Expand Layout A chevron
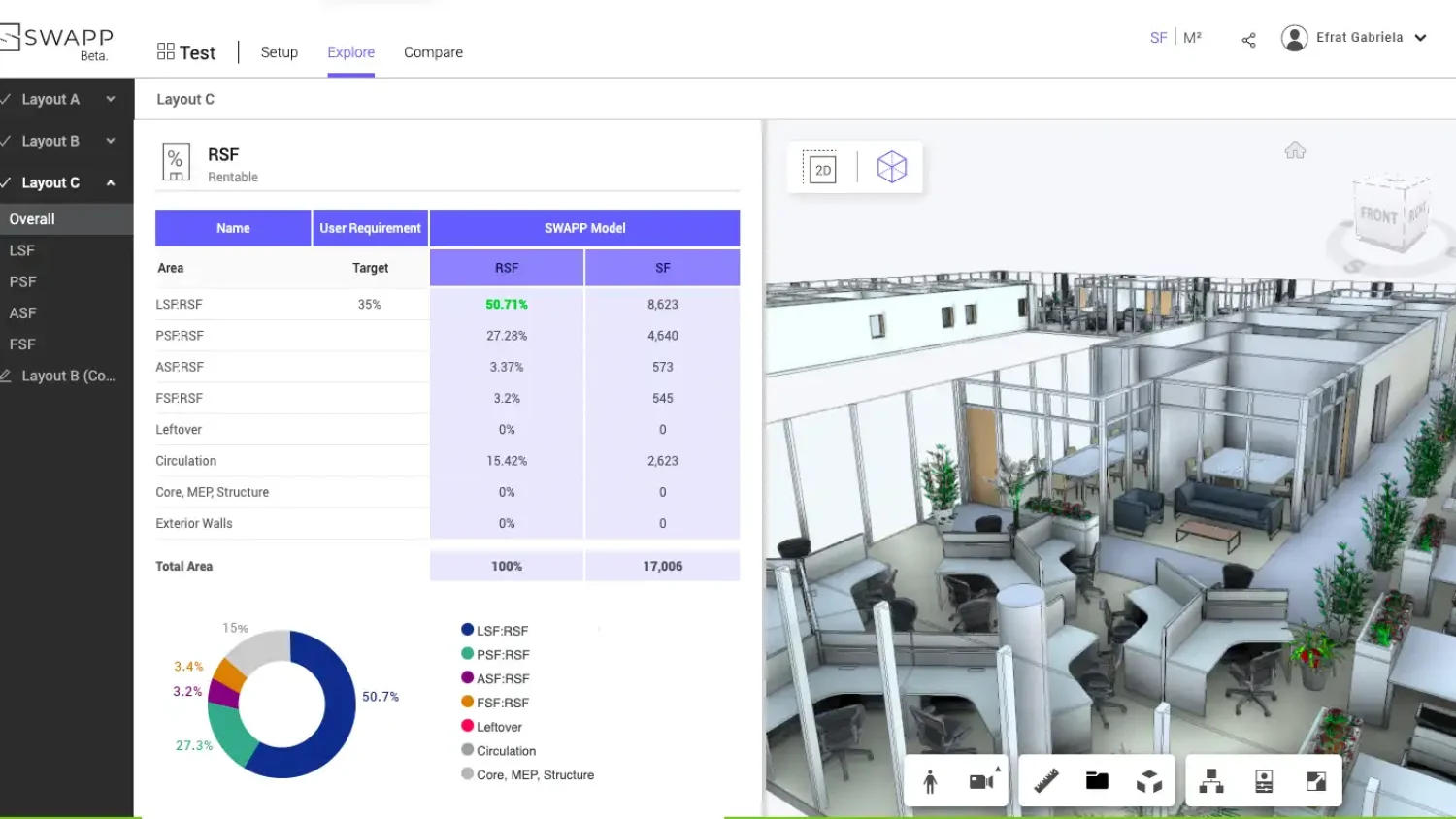The height and width of the screenshot is (819, 1456). [111, 99]
